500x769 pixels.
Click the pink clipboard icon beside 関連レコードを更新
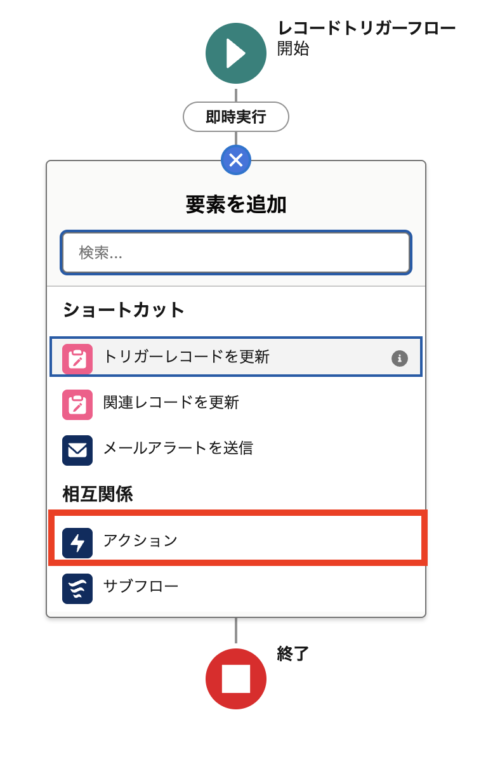click(77, 405)
